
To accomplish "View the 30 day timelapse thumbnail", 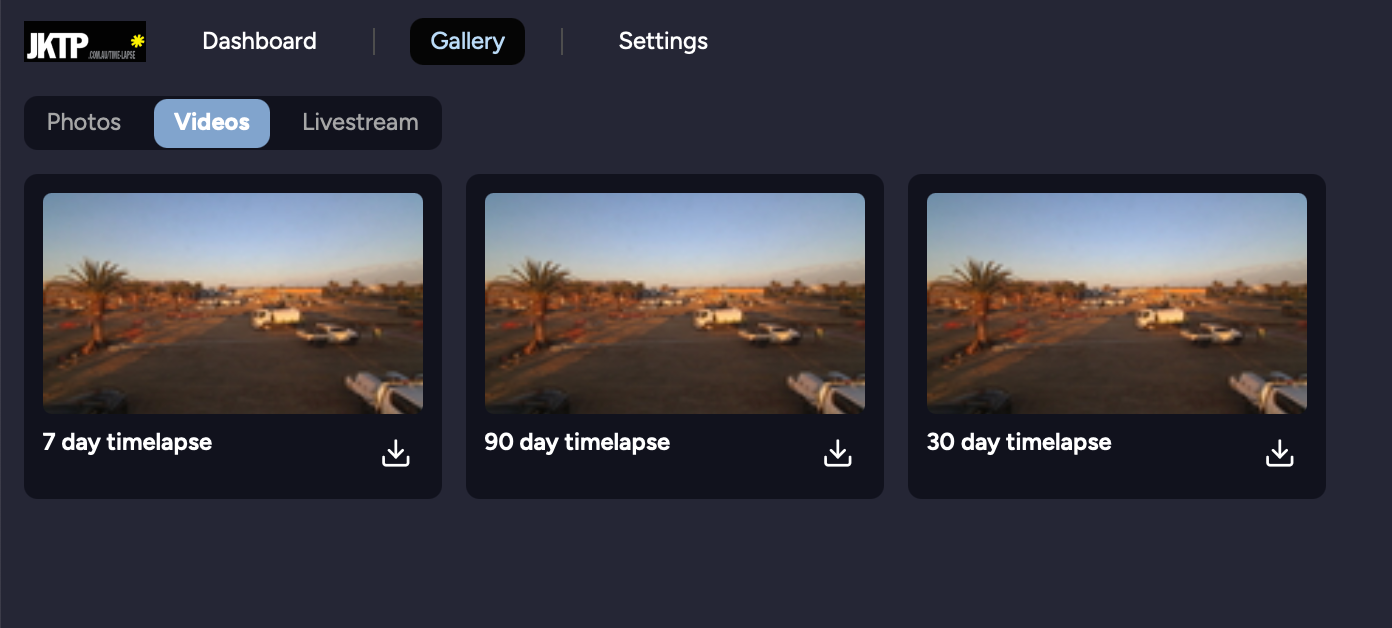I will coord(1117,303).
